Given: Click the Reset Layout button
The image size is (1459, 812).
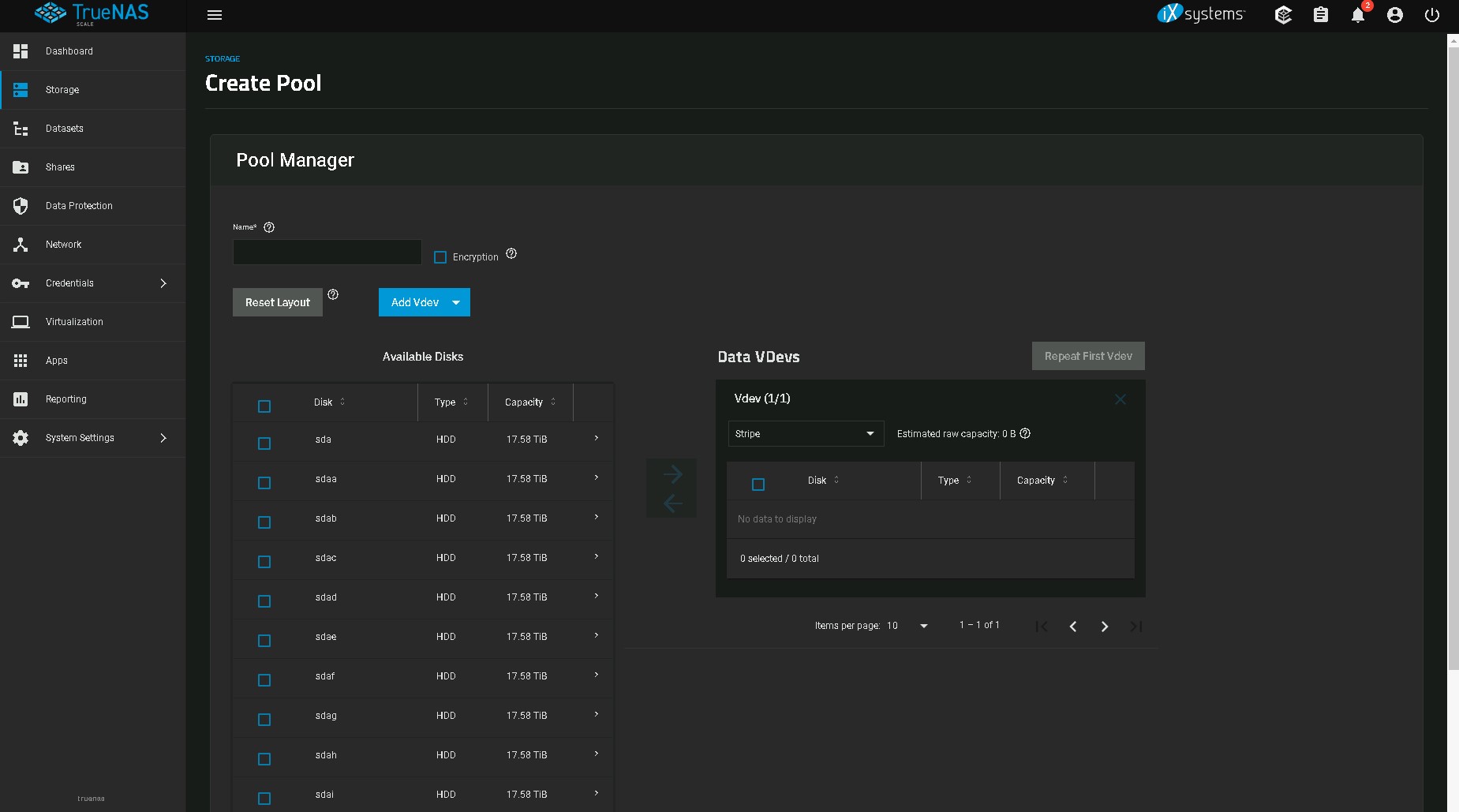Looking at the screenshot, I should click(x=277, y=302).
